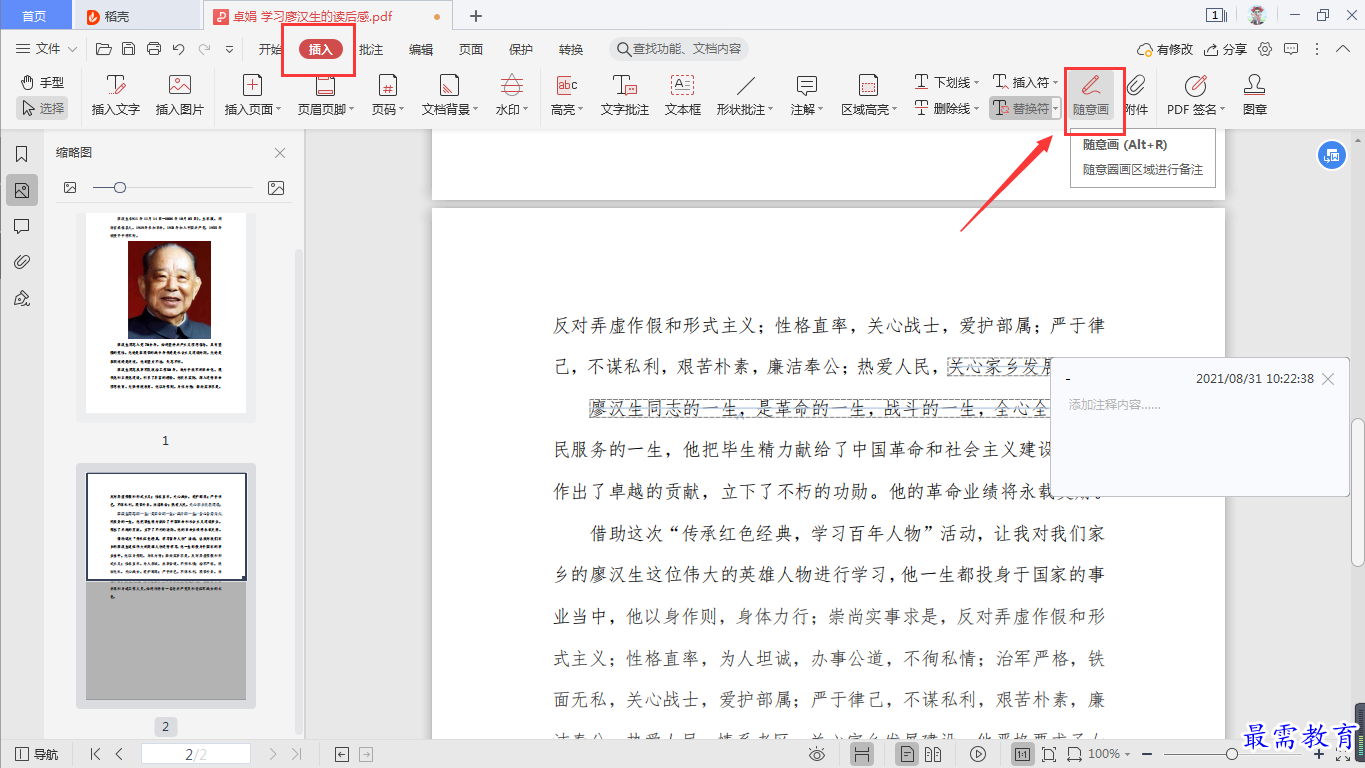Open the 开始 ribbon tab
Viewport: 1365px width, 768px height.
271,49
